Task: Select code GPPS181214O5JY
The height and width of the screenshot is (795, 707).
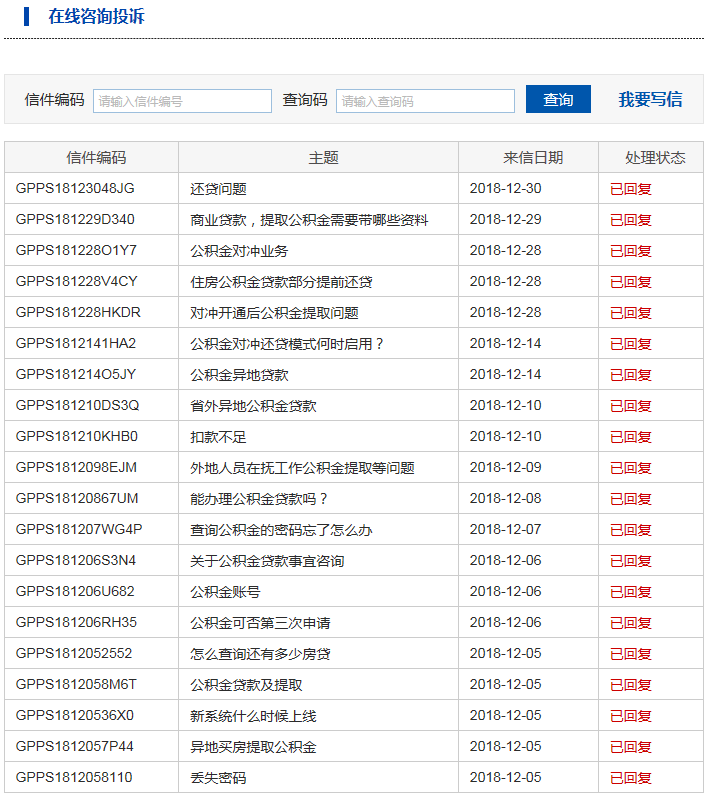Action: coord(76,374)
